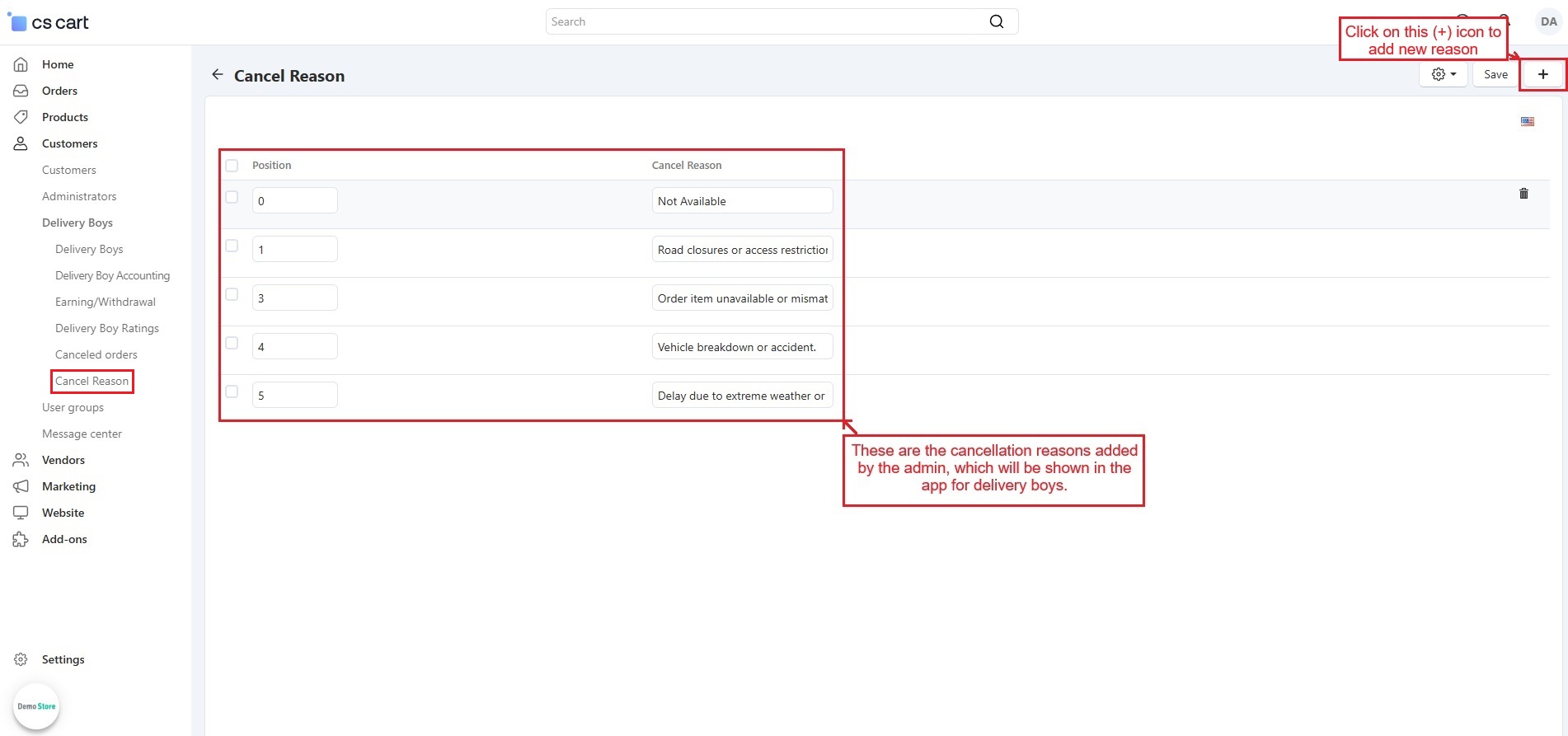Click the cs cart logo
1568x736 pixels.
point(49,22)
